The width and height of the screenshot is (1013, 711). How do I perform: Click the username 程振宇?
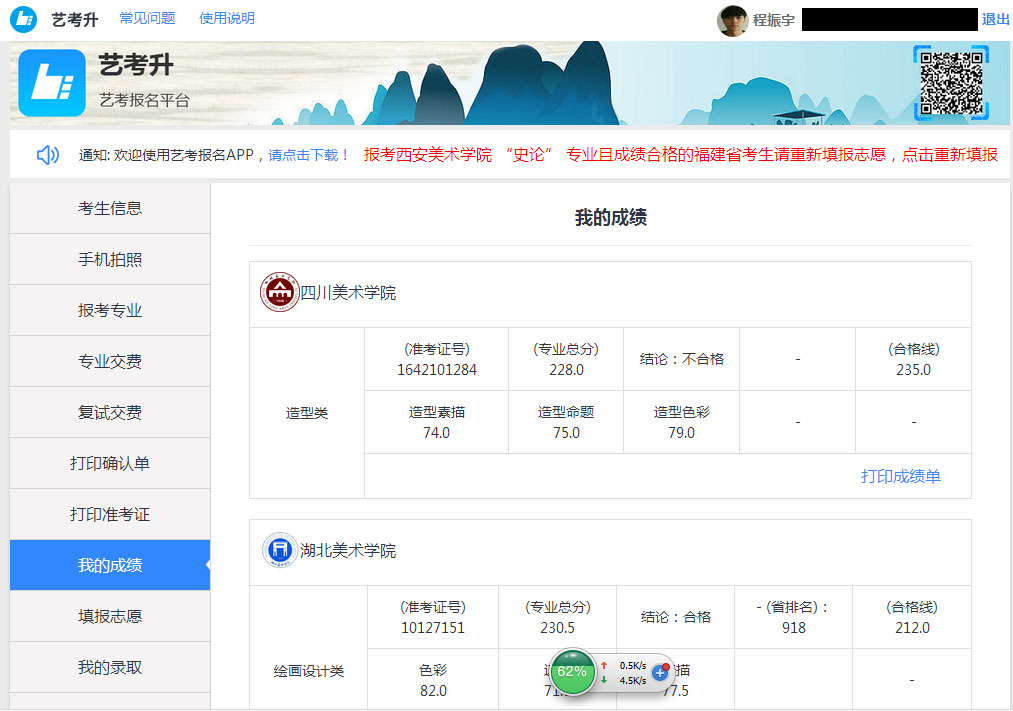click(x=773, y=20)
